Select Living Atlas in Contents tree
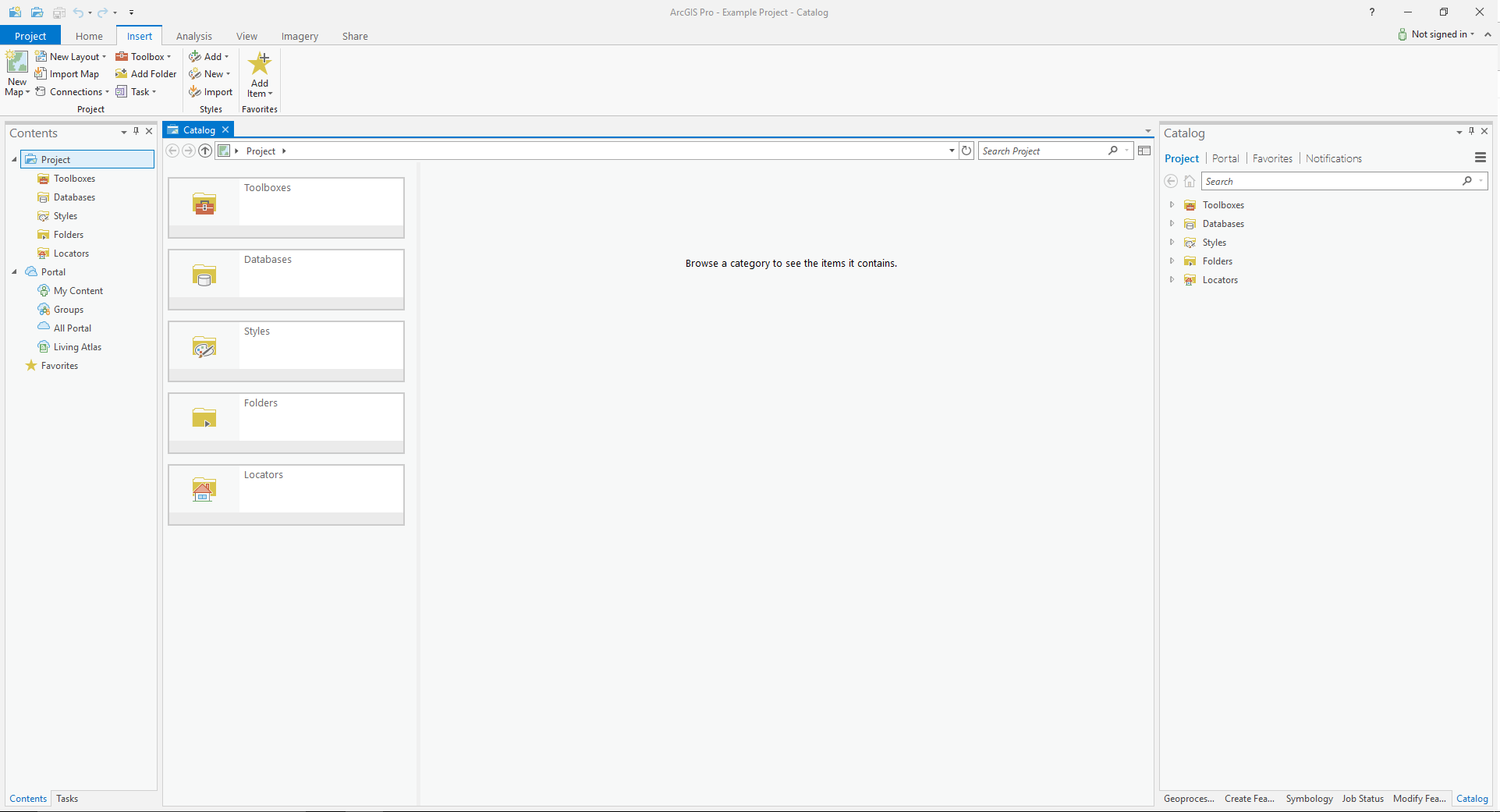 tap(77, 347)
